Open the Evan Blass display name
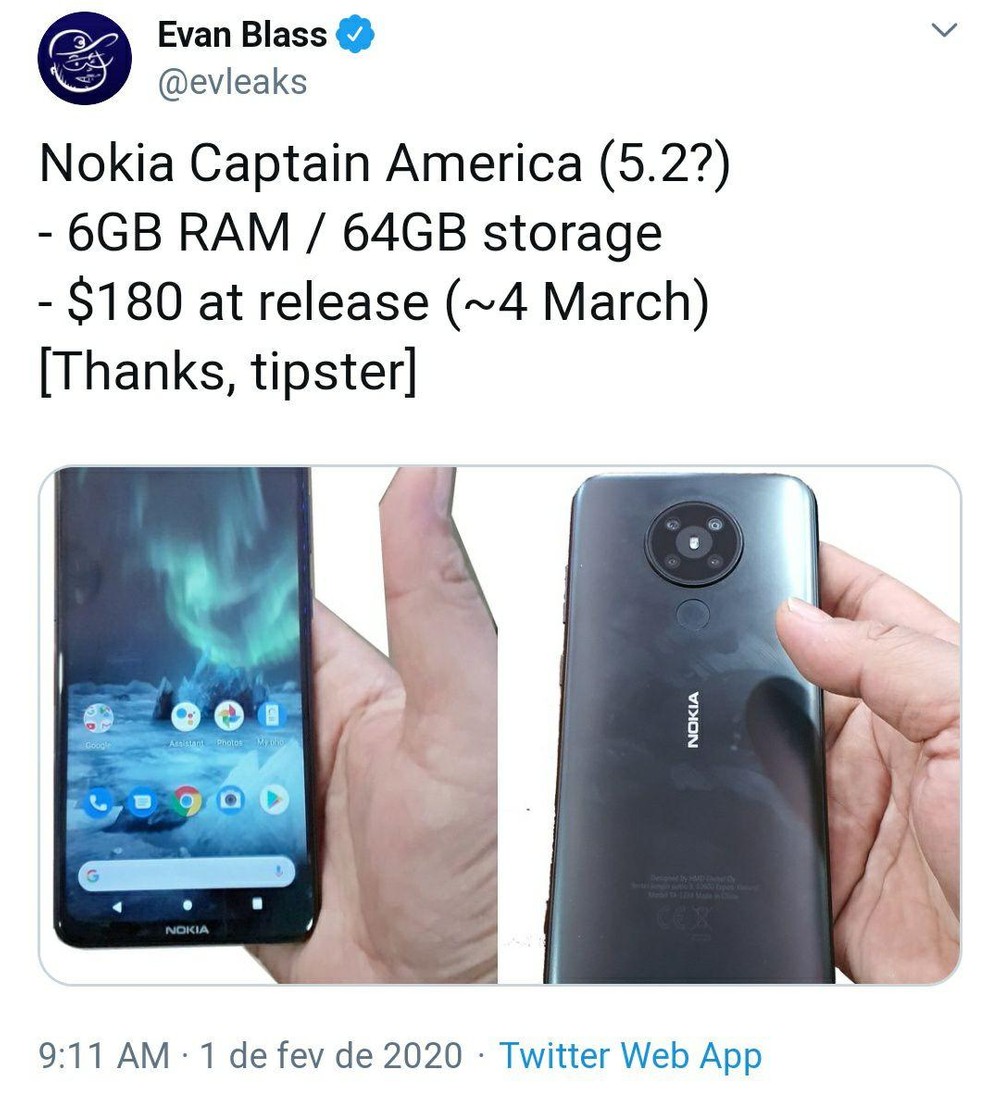 click(x=242, y=35)
